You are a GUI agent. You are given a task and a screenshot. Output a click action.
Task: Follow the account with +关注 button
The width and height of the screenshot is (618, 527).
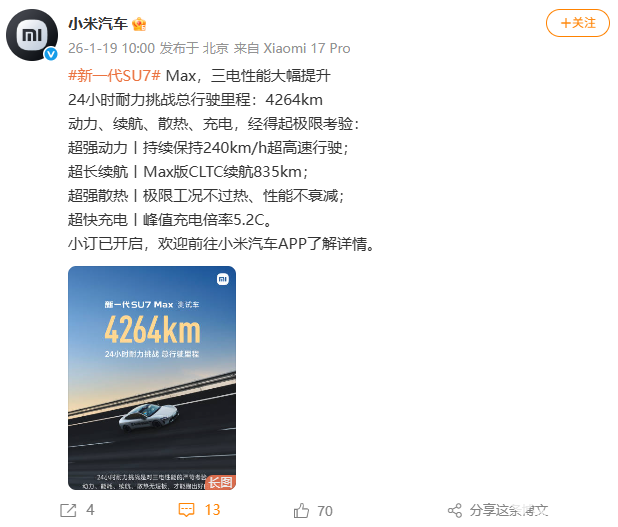[x=578, y=23]
